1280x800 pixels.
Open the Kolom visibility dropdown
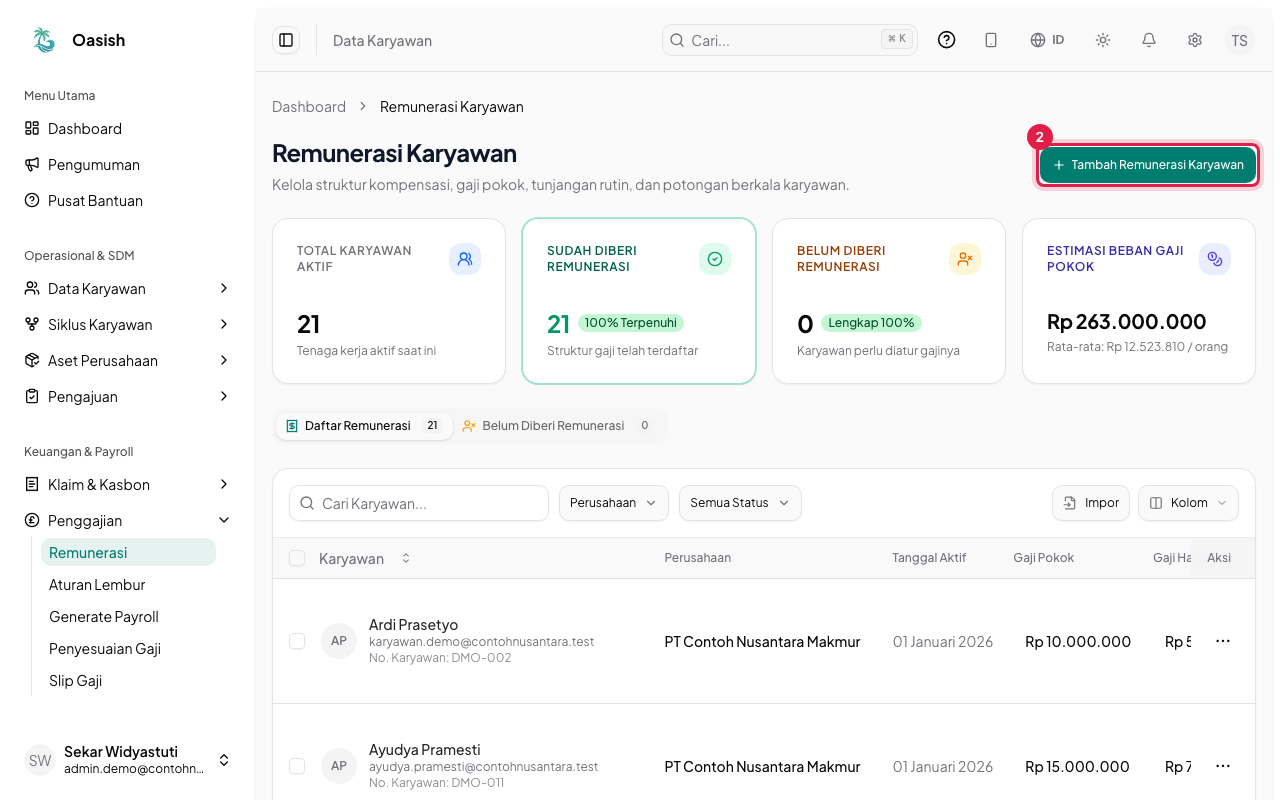click(1188, 503)
